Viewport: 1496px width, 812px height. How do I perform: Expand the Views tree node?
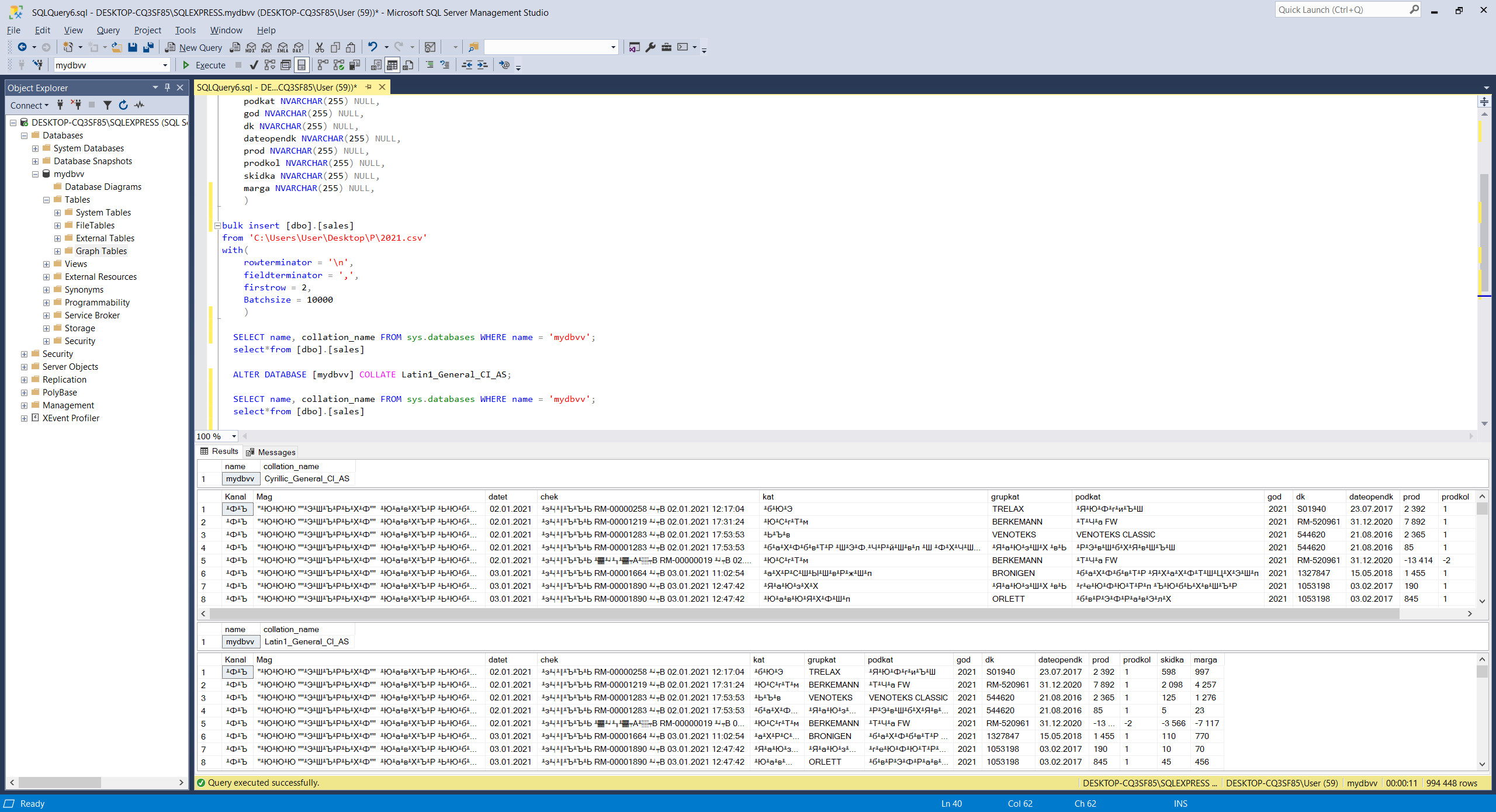(46, 264)
